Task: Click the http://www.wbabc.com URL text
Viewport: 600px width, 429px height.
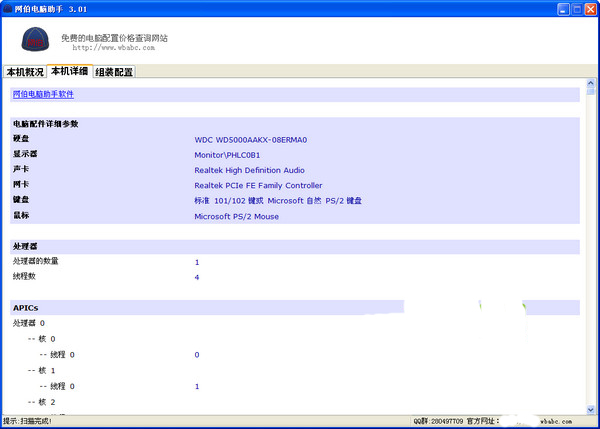Action: pos(114,48)
